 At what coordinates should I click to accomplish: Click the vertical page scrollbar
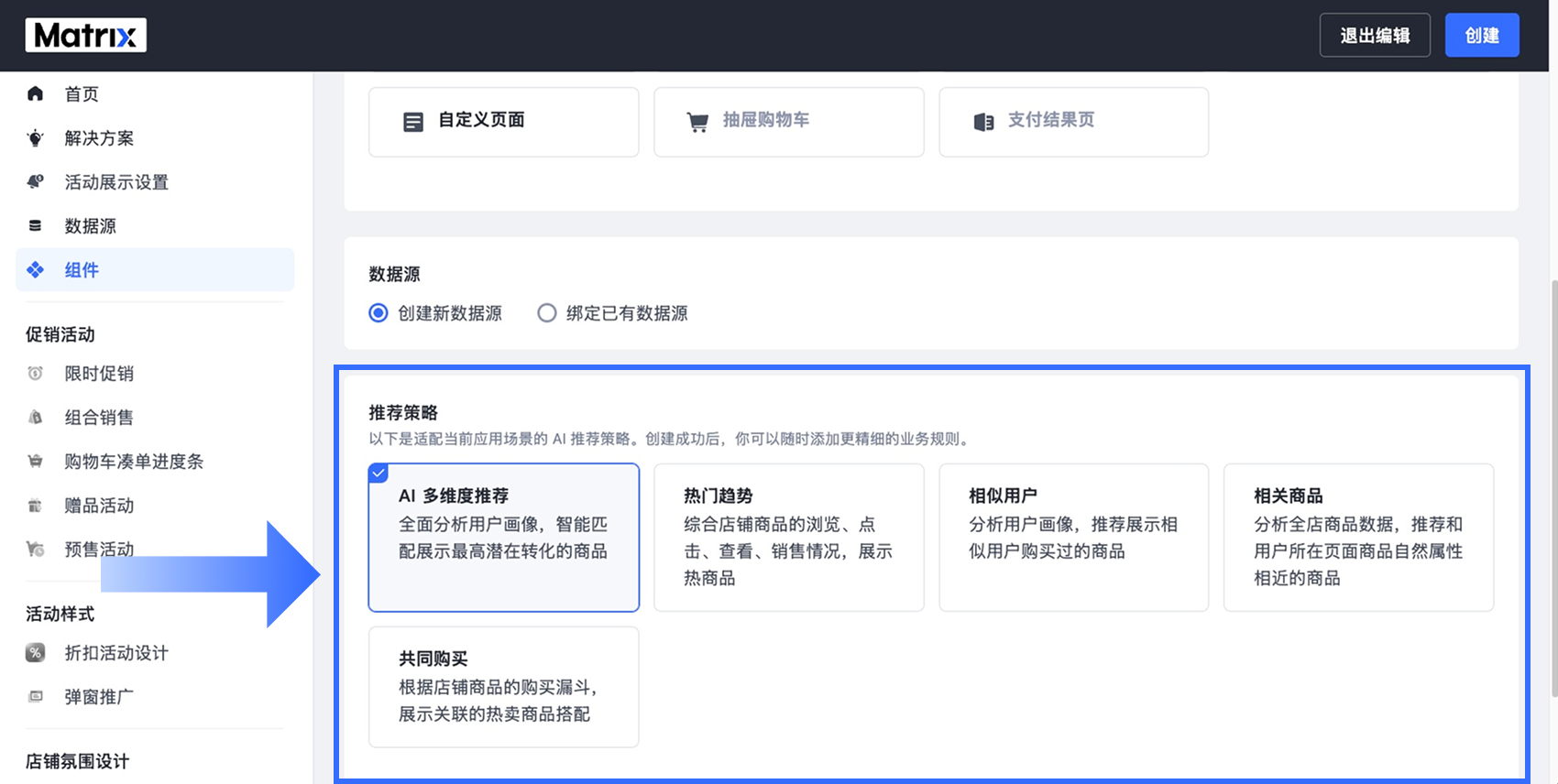tap(1553, 485)
